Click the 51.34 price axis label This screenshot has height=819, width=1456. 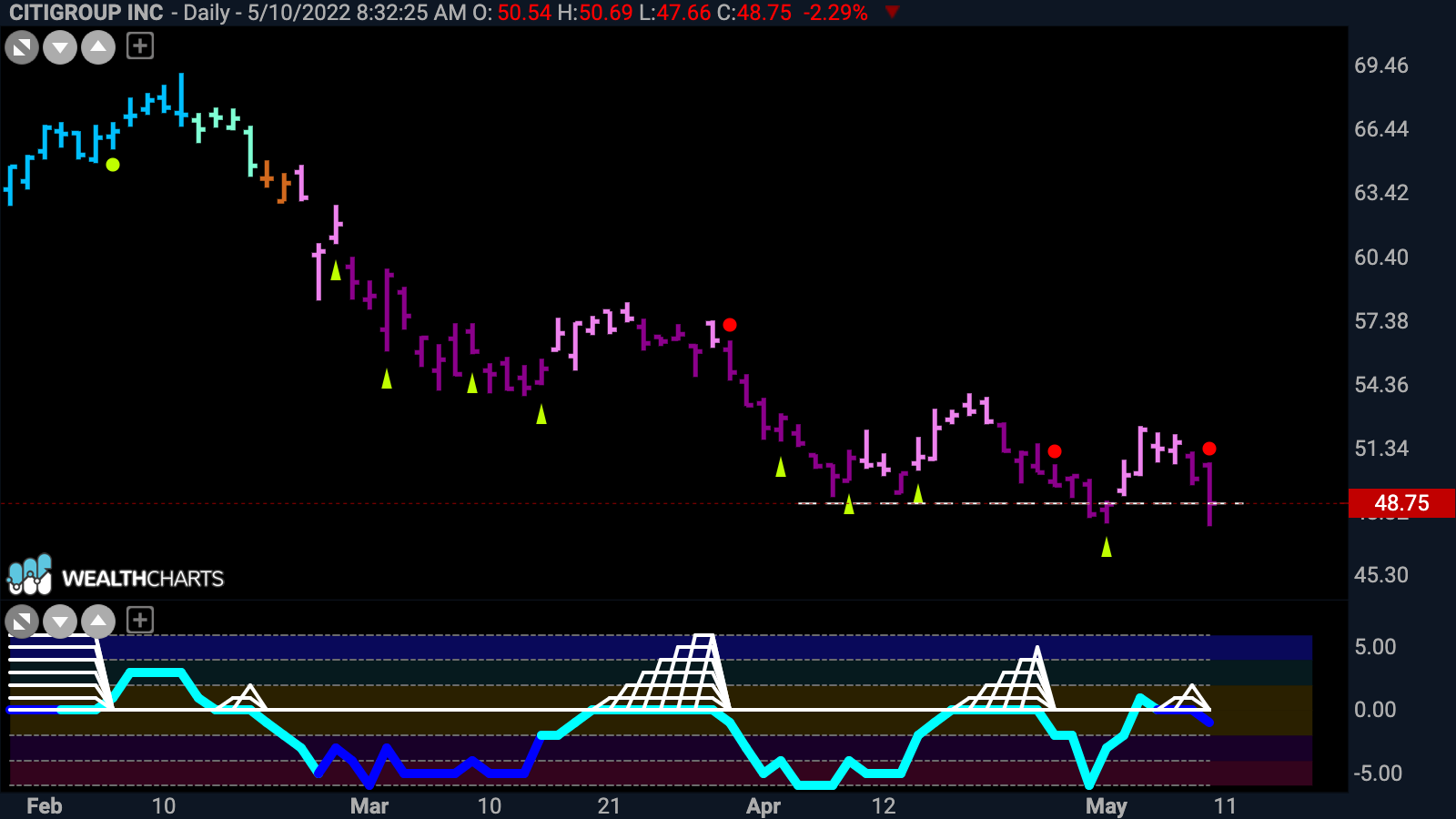[1381, 449]
